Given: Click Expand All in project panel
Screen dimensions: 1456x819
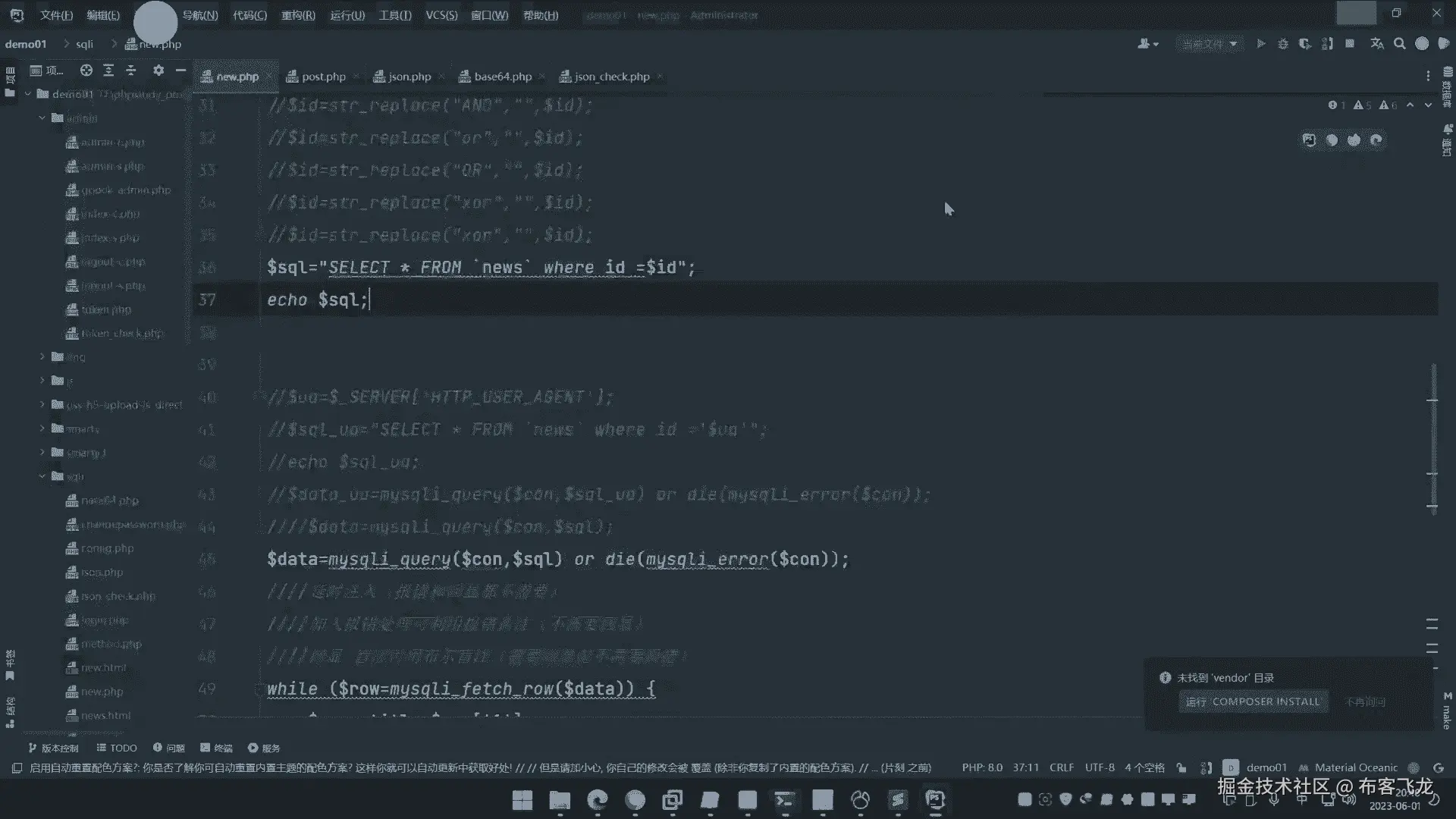Looking at the screenshot, I should tap(108, 71).
